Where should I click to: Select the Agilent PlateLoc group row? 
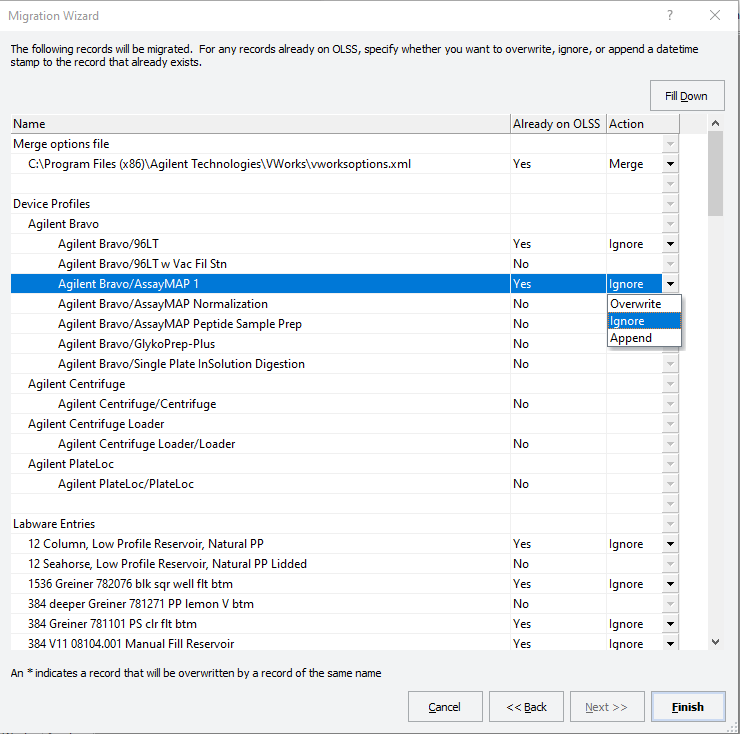coord(345,464)
